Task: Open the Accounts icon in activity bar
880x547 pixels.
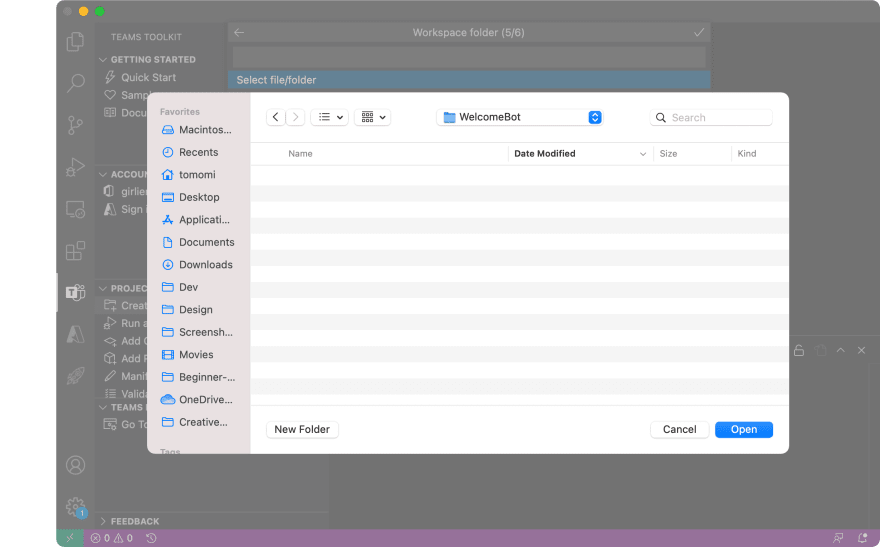Action: 75,465
